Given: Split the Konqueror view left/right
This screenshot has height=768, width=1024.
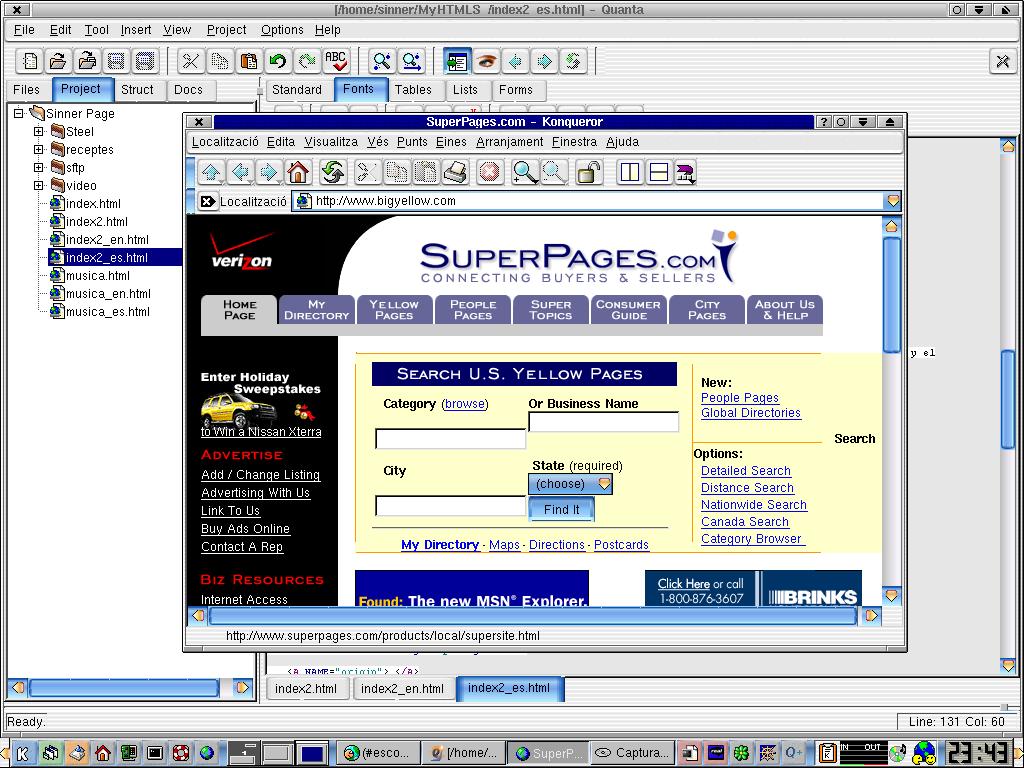Looking at the screenshot, I should point(630,172).
